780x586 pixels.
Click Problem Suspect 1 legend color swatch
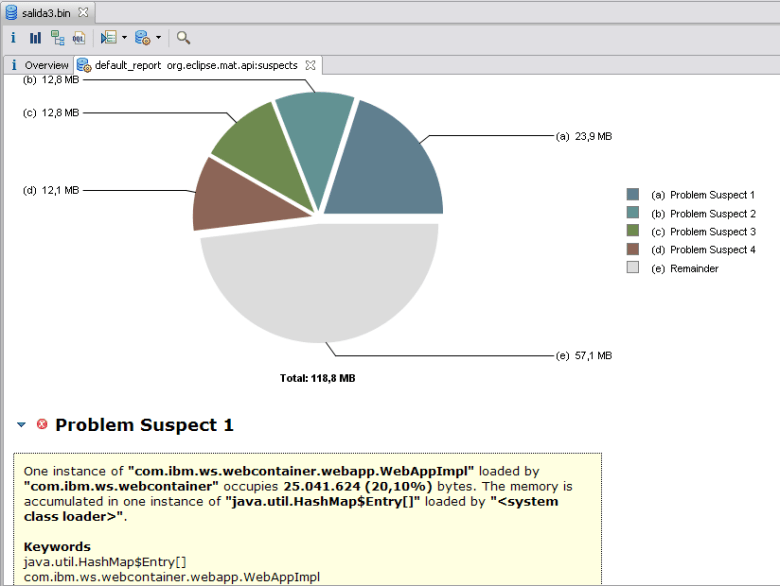coord(632,195)
